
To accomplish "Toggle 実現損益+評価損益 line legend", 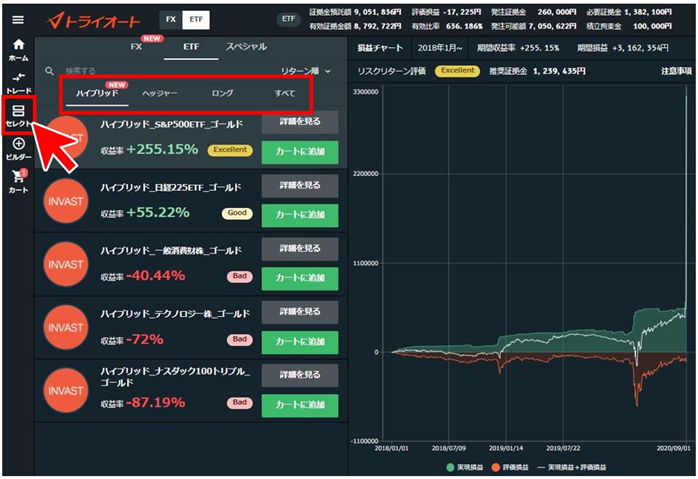I will pos(572,467).
